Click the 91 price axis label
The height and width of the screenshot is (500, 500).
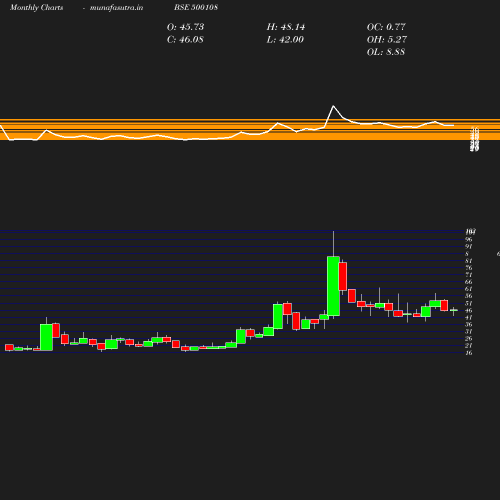(469, 246)
